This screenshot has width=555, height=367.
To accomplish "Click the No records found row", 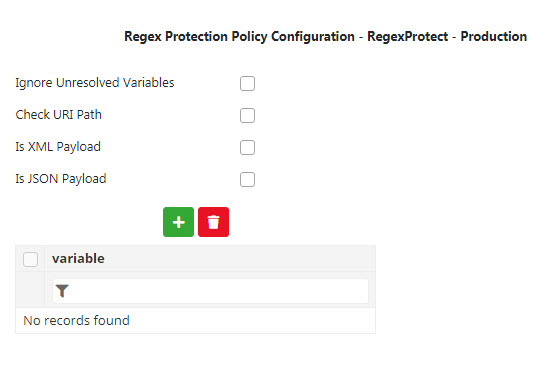I will [x=195, y=321].
